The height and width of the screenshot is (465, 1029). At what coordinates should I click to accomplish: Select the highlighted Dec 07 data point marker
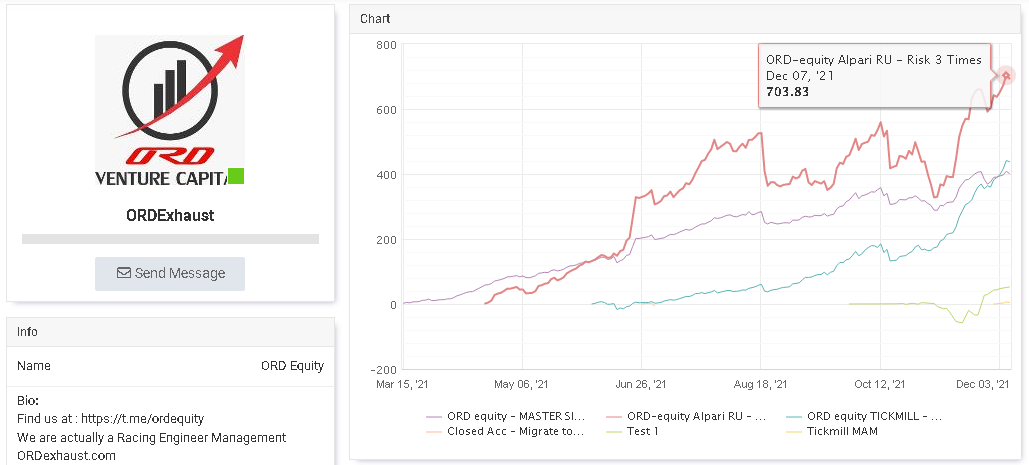tap(1007, 75)
